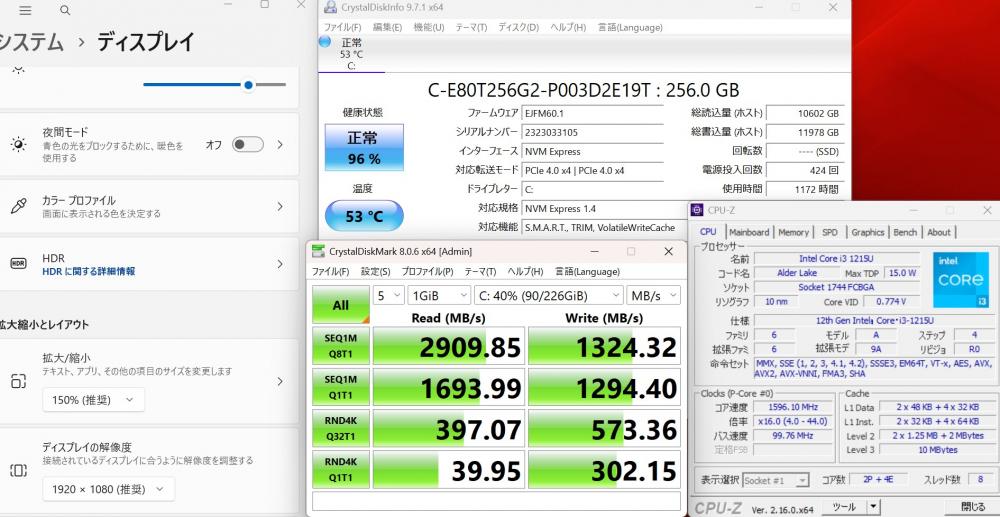Open CrystalDiskMark 設定(S) menu

pos(375,272)
